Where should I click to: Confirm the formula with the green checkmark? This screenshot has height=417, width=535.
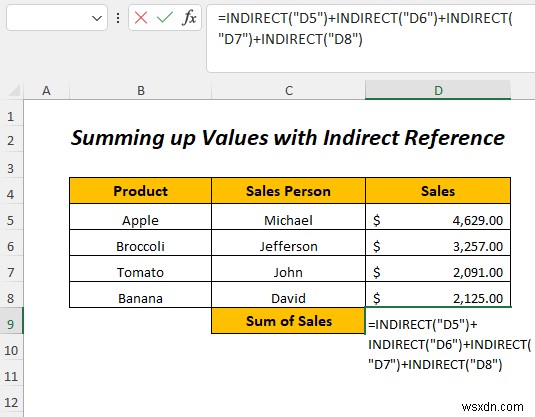coord(165,17)
